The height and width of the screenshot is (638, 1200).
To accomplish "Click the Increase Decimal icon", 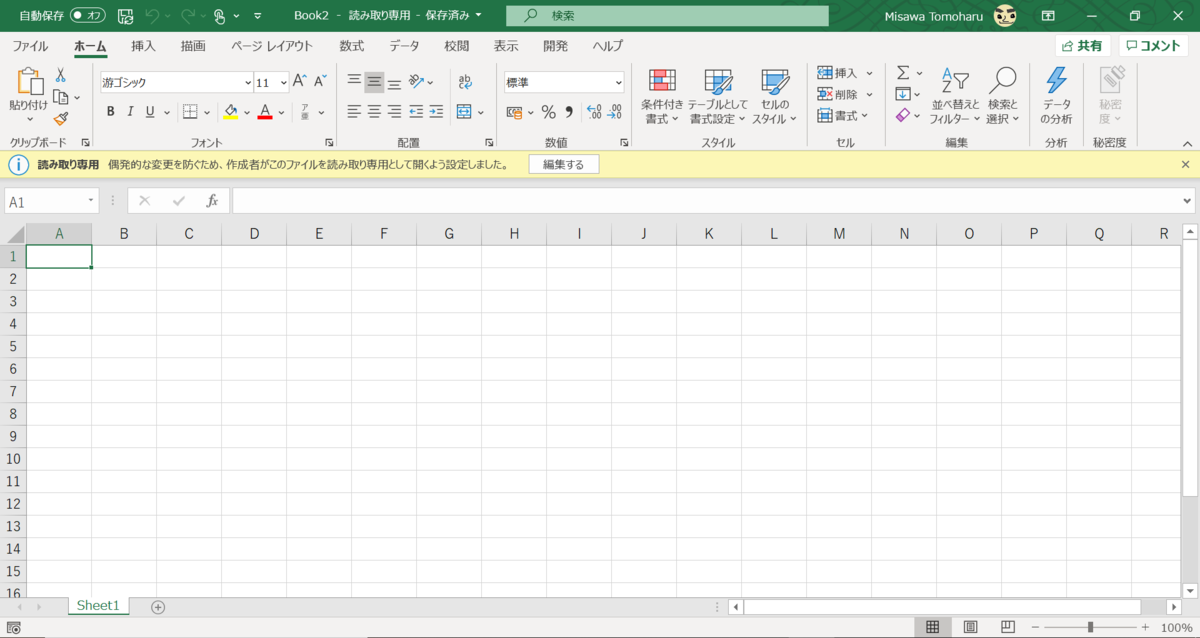I will [x=594, y=112].
